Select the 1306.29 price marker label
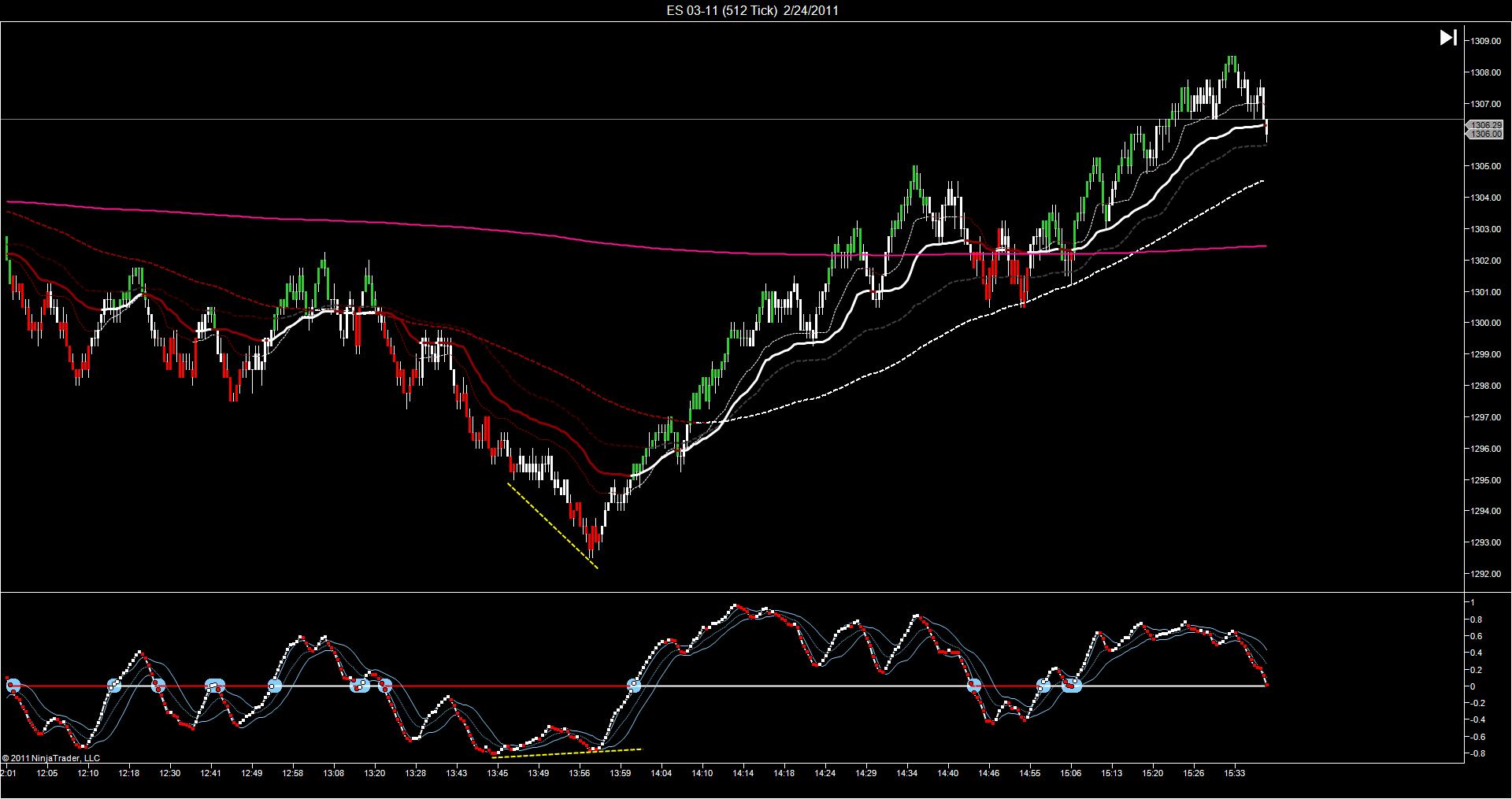Image resolution: width=1512 pixels, height=799 pixels. 1487,125
